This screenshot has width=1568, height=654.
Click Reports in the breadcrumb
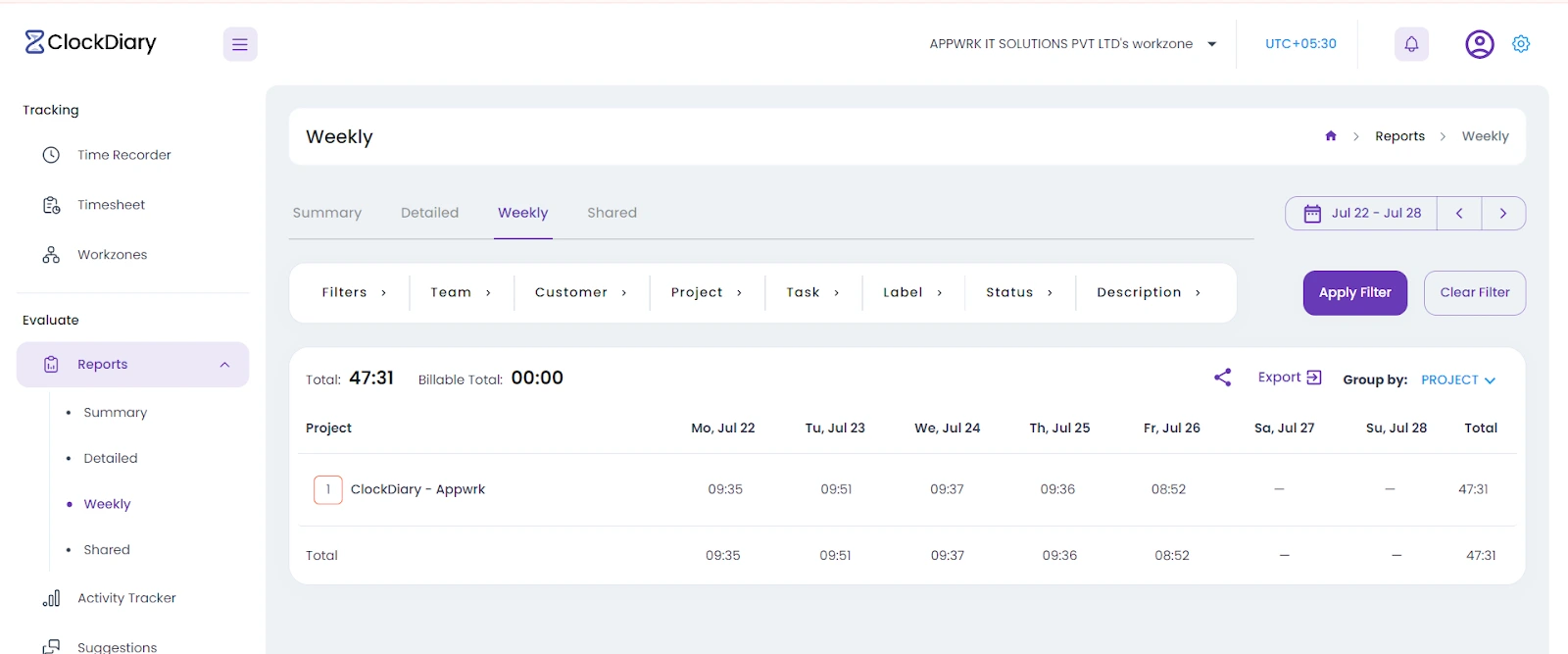pyautogui.click(x=1399, y=136)
